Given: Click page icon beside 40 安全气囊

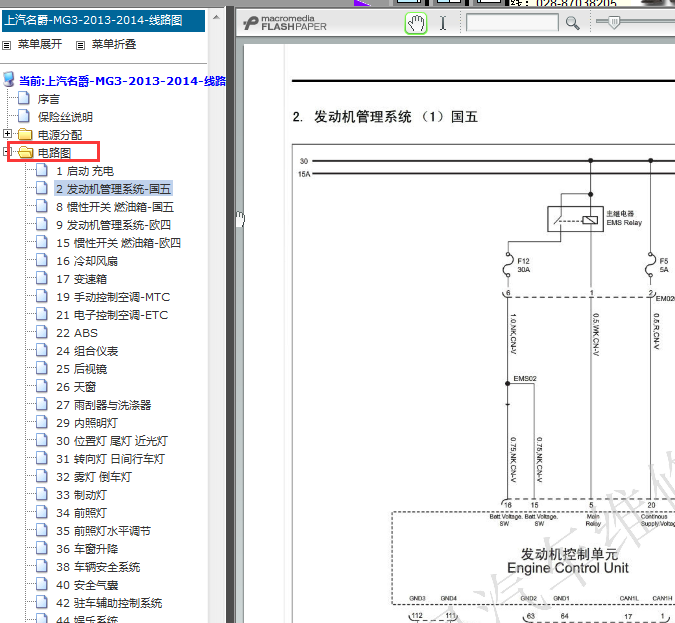Looking at the screenshot, I should pyautogui.click(x=42, y=584).
